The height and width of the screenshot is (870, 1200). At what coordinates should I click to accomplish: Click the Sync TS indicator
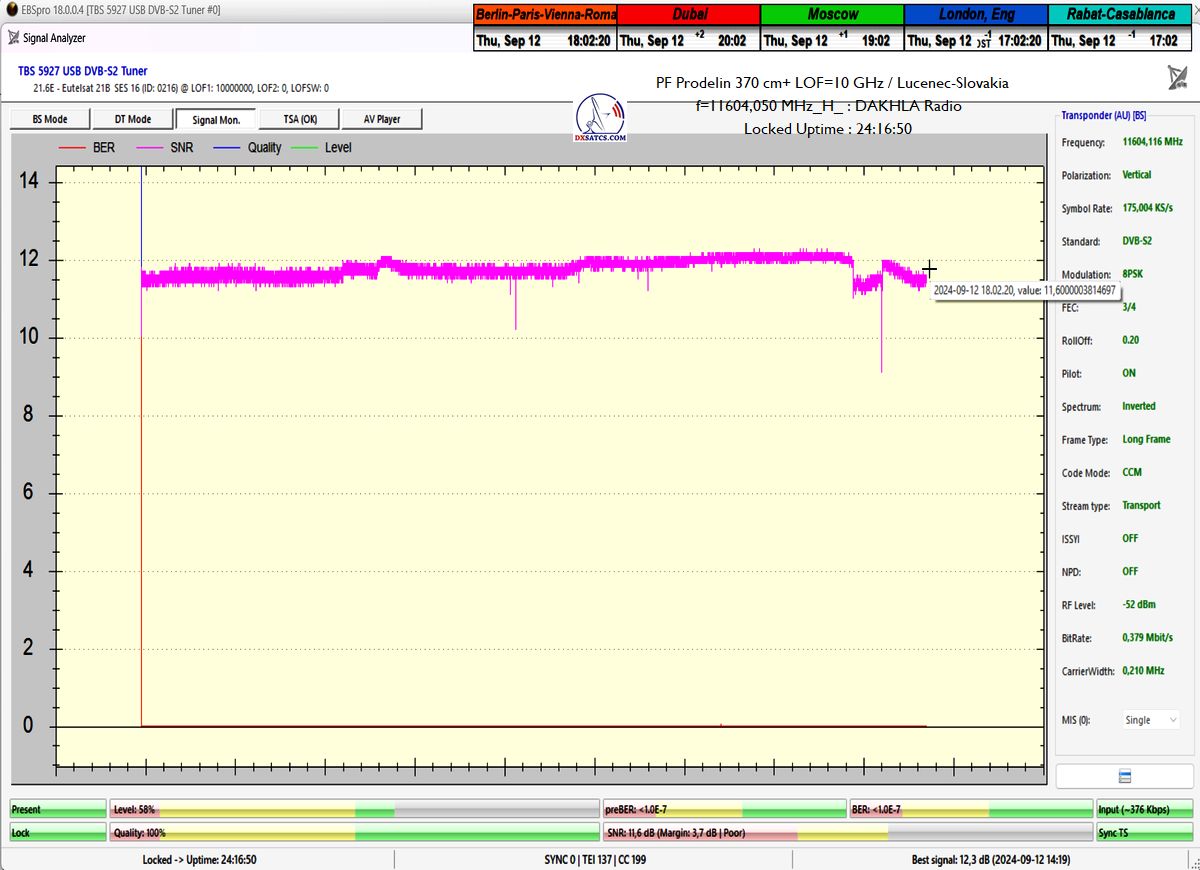1144,832
